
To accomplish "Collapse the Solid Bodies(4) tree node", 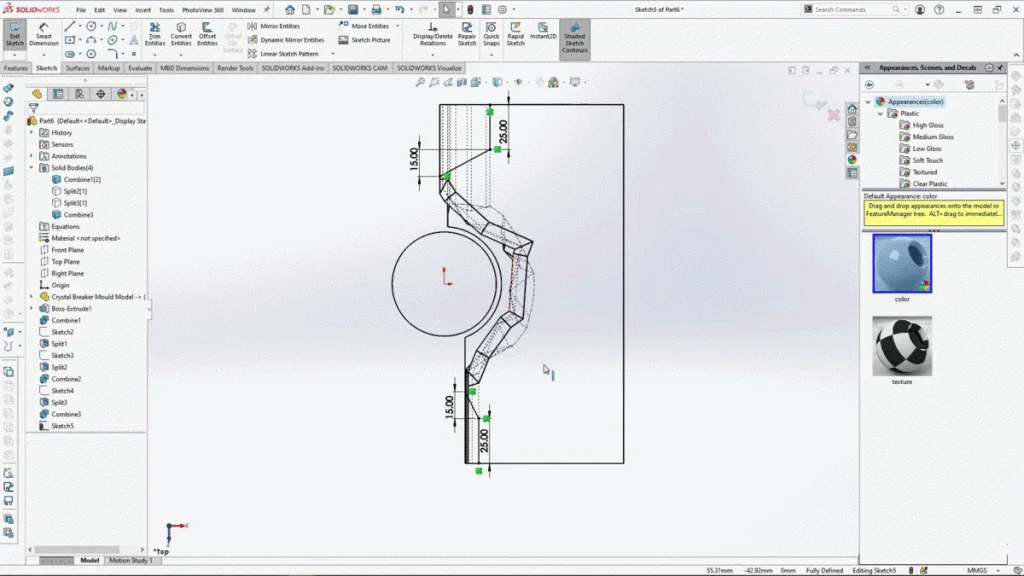I will (x=32, y=168).
